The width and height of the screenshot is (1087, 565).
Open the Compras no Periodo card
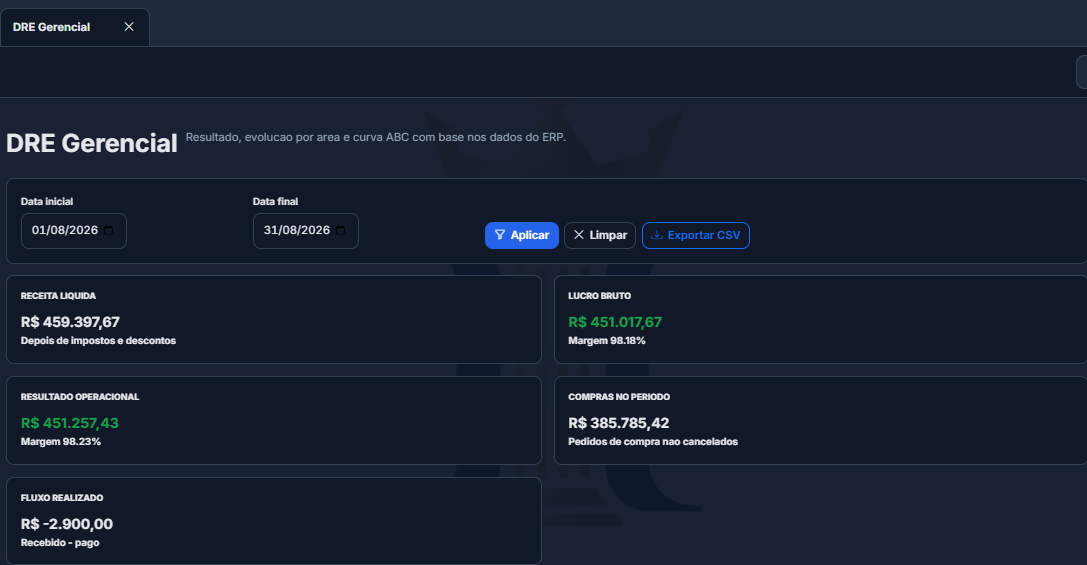tap(821, 420)
